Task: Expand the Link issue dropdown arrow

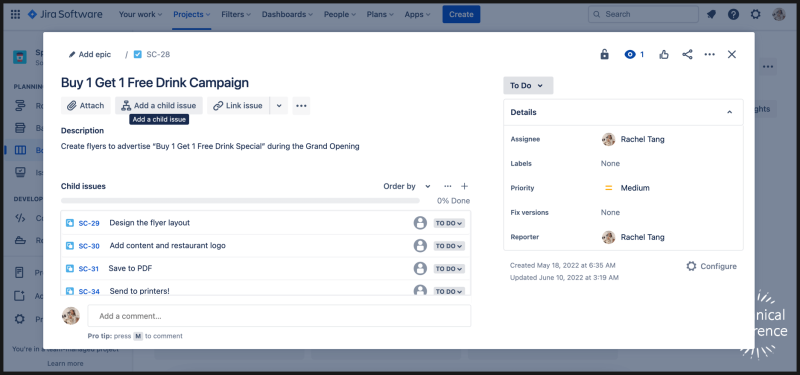Action: tap(279, 106)
